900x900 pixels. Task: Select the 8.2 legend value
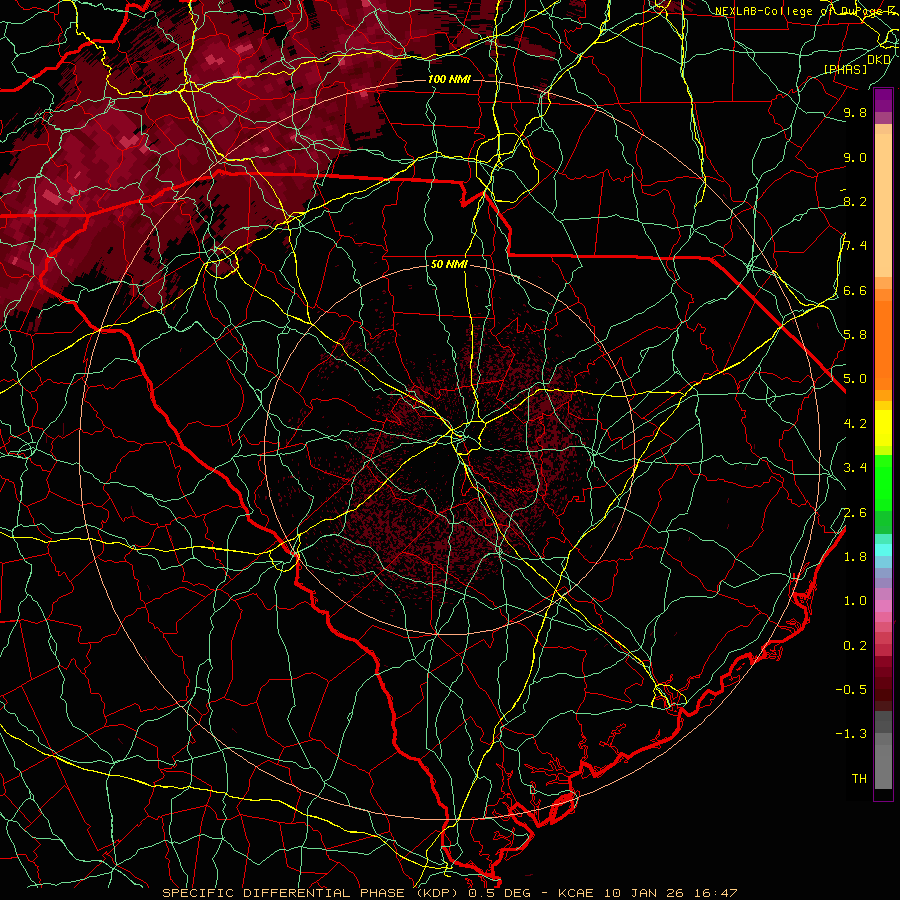click(x=855, y=201)
